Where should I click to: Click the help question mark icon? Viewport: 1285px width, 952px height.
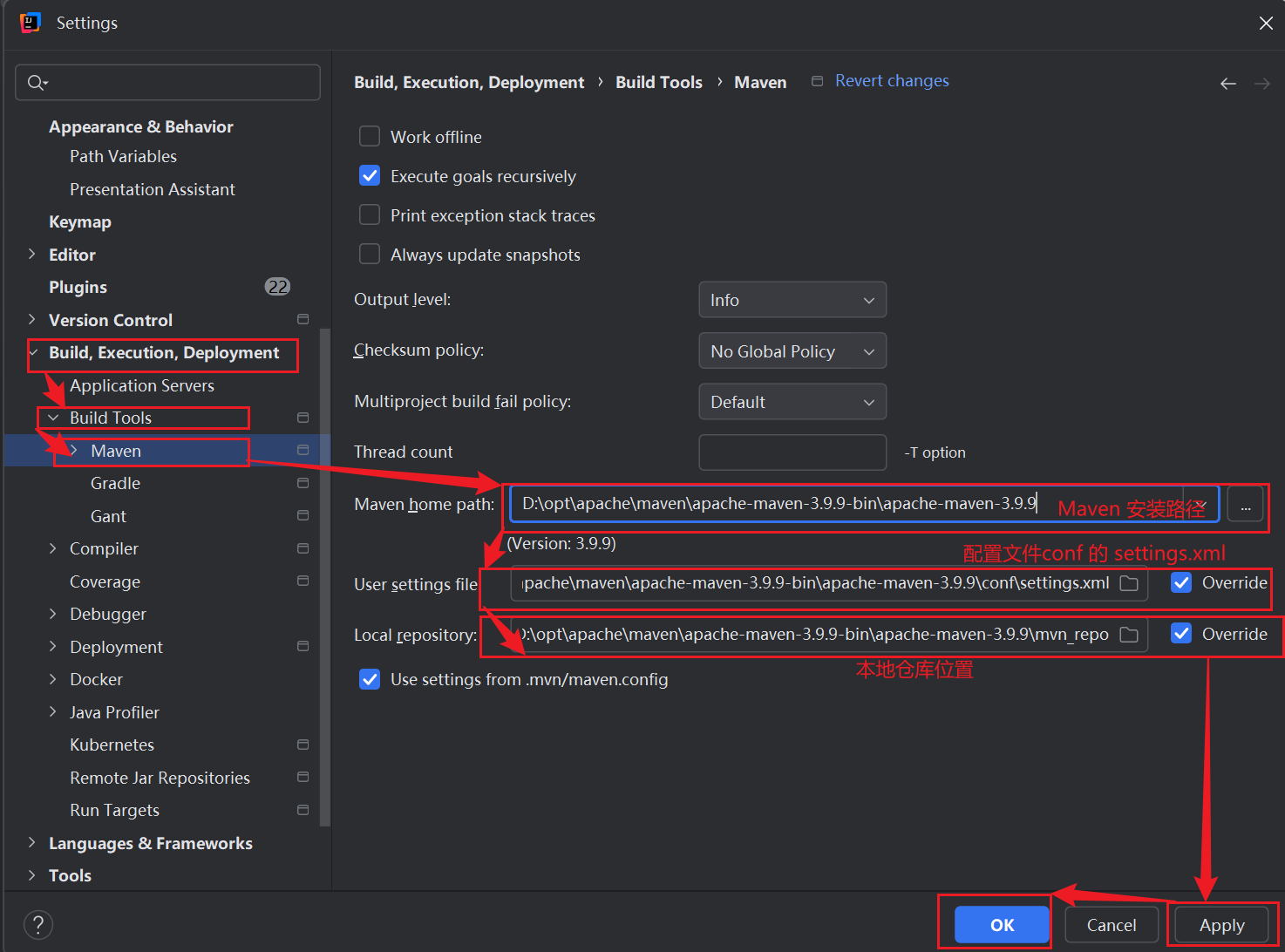pyautogui.click(x=38, y=925)
